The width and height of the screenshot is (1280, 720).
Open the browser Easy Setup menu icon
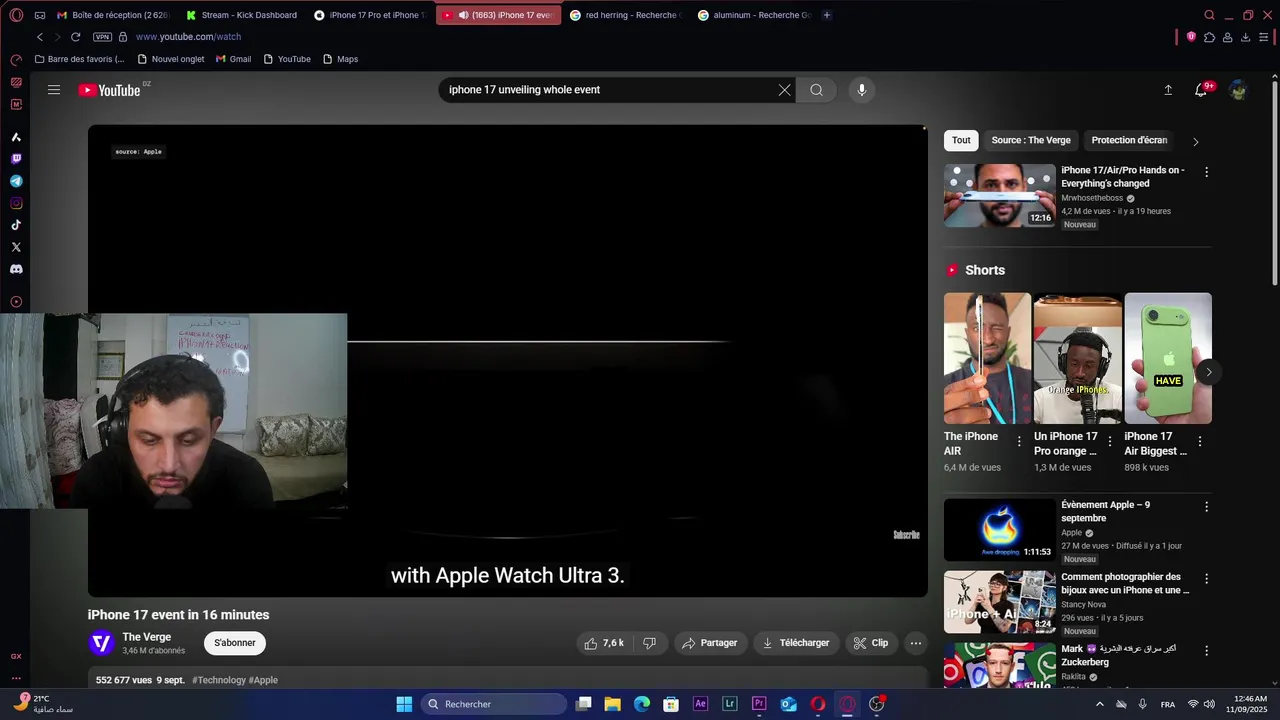(1263, 37)
